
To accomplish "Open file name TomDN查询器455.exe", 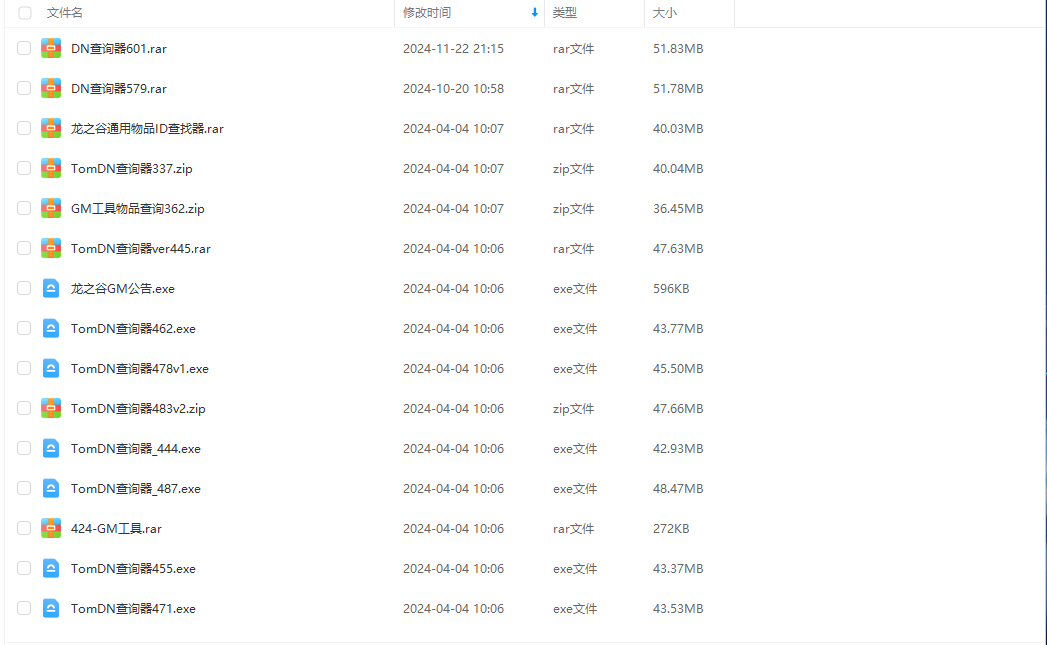I will [x=134, y=569].
